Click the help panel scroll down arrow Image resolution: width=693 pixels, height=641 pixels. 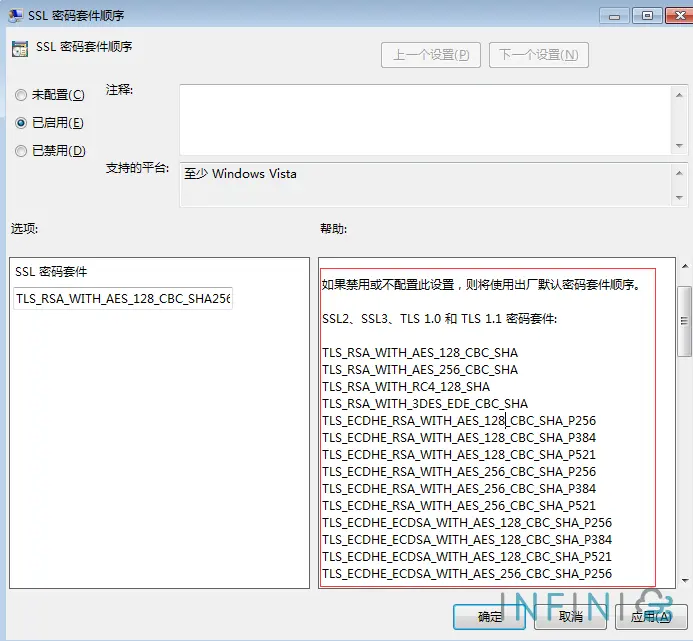pyautogui.click(x=685, y=580)
